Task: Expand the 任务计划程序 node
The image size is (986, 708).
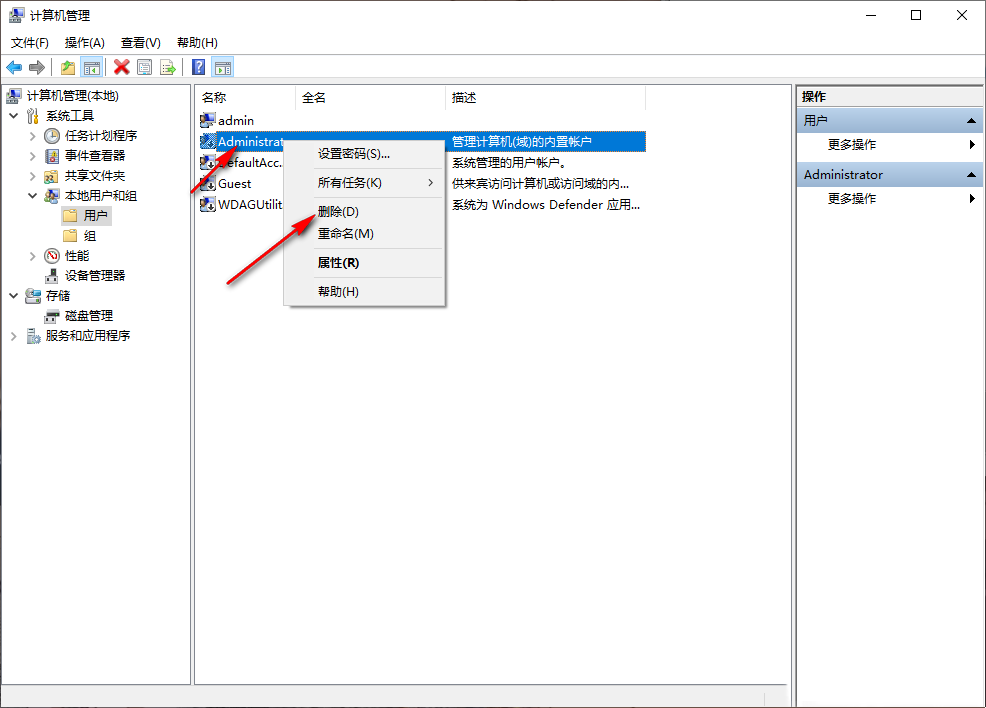Action: coord(33,136)
